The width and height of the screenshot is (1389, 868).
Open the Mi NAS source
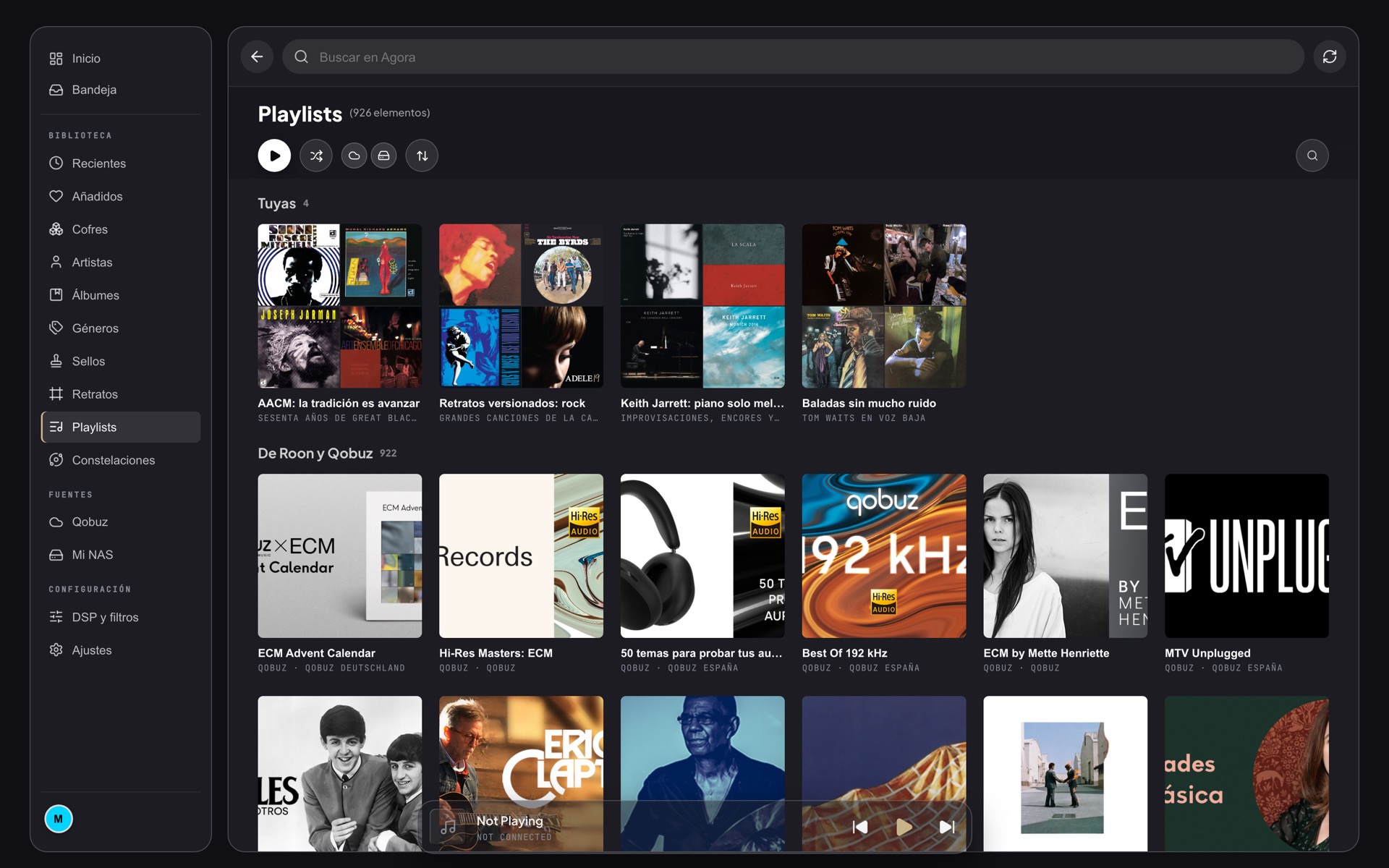coord(121,555)
